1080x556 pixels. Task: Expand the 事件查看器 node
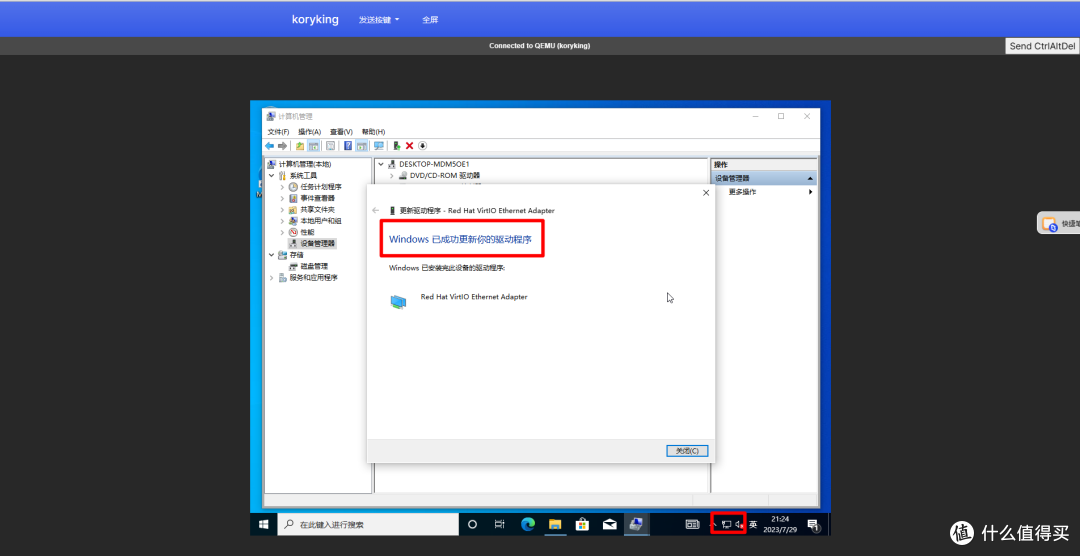point(282,198)
